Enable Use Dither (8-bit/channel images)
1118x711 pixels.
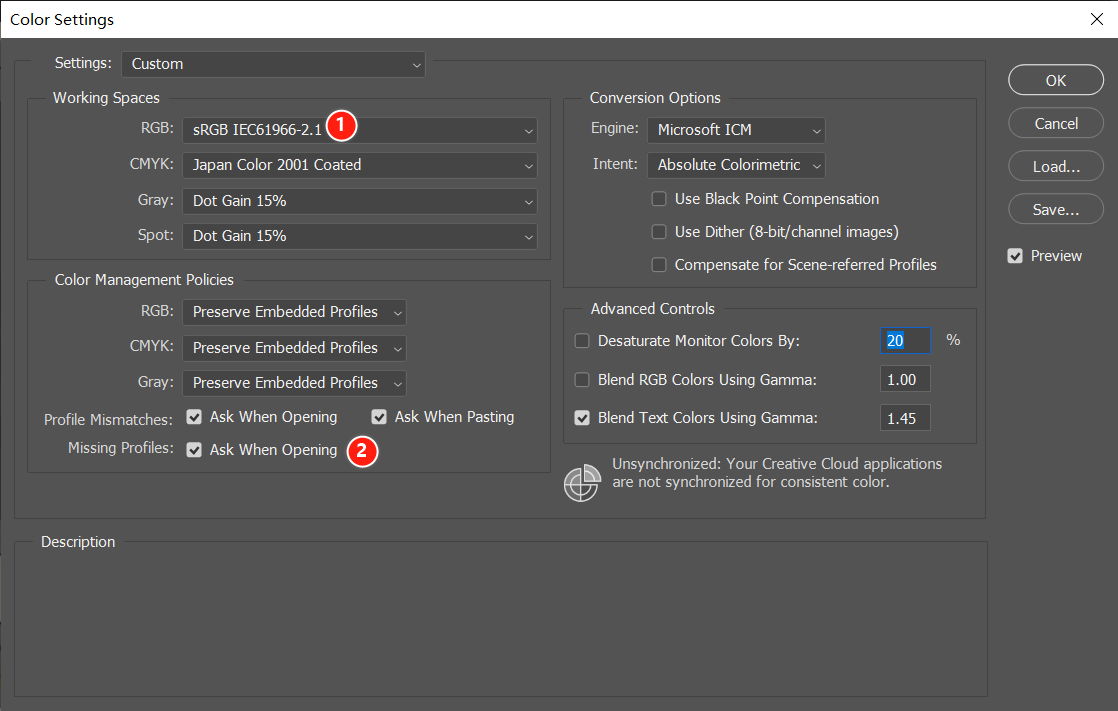pos(659,232)
